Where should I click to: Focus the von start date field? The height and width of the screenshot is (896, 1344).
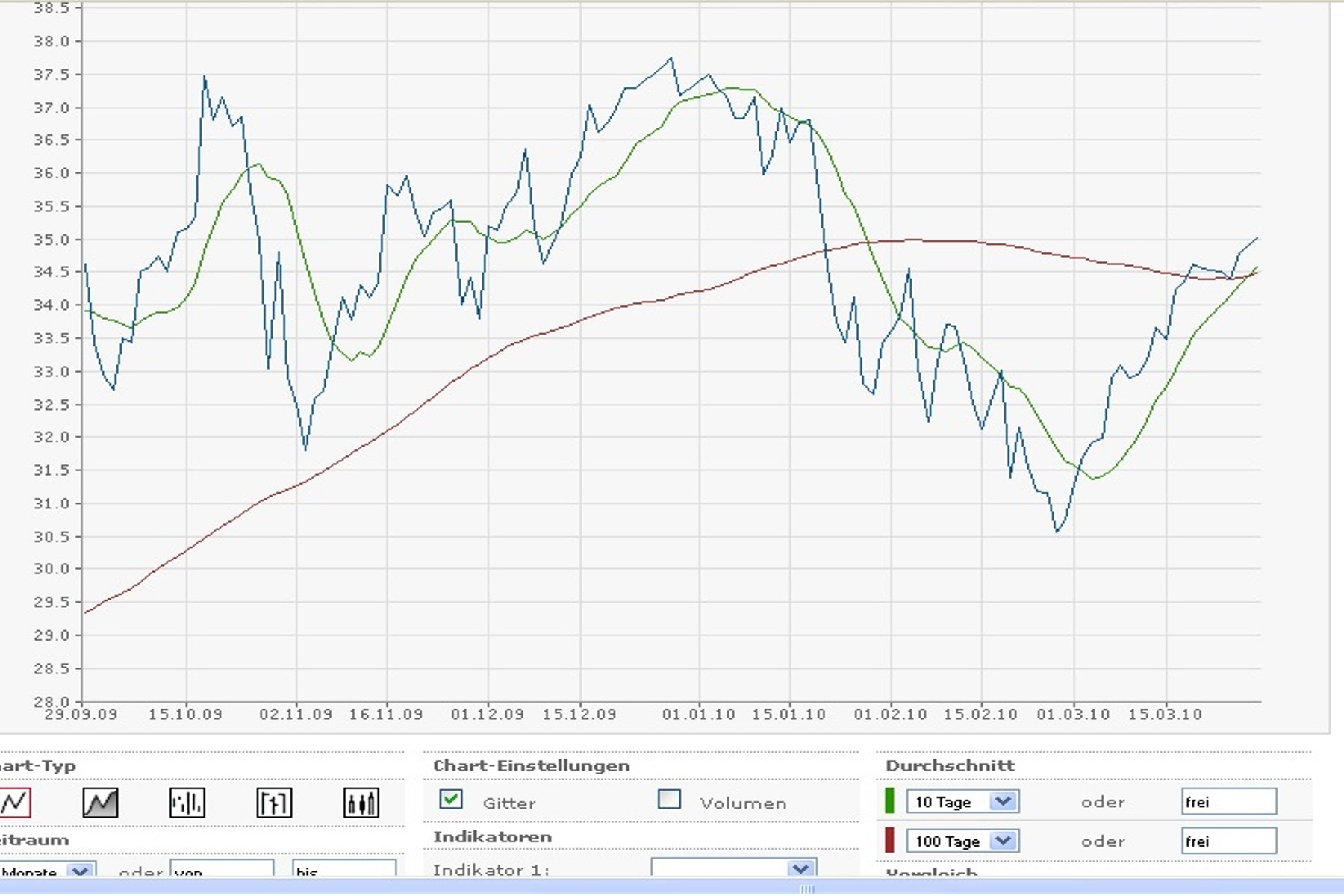click(x=222, y=871)
